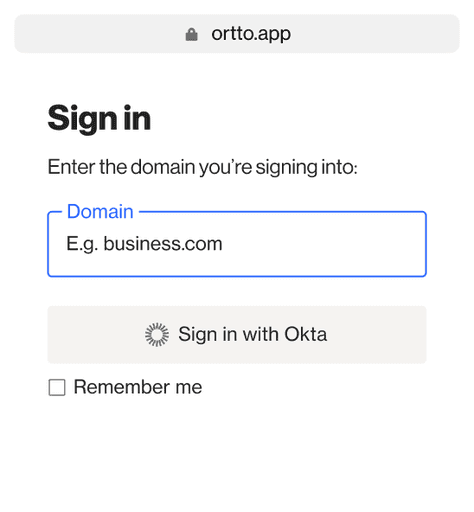Click empty left area of the Okta button
The width and height of the screenshot is (474, 512).
pos(95,335)
